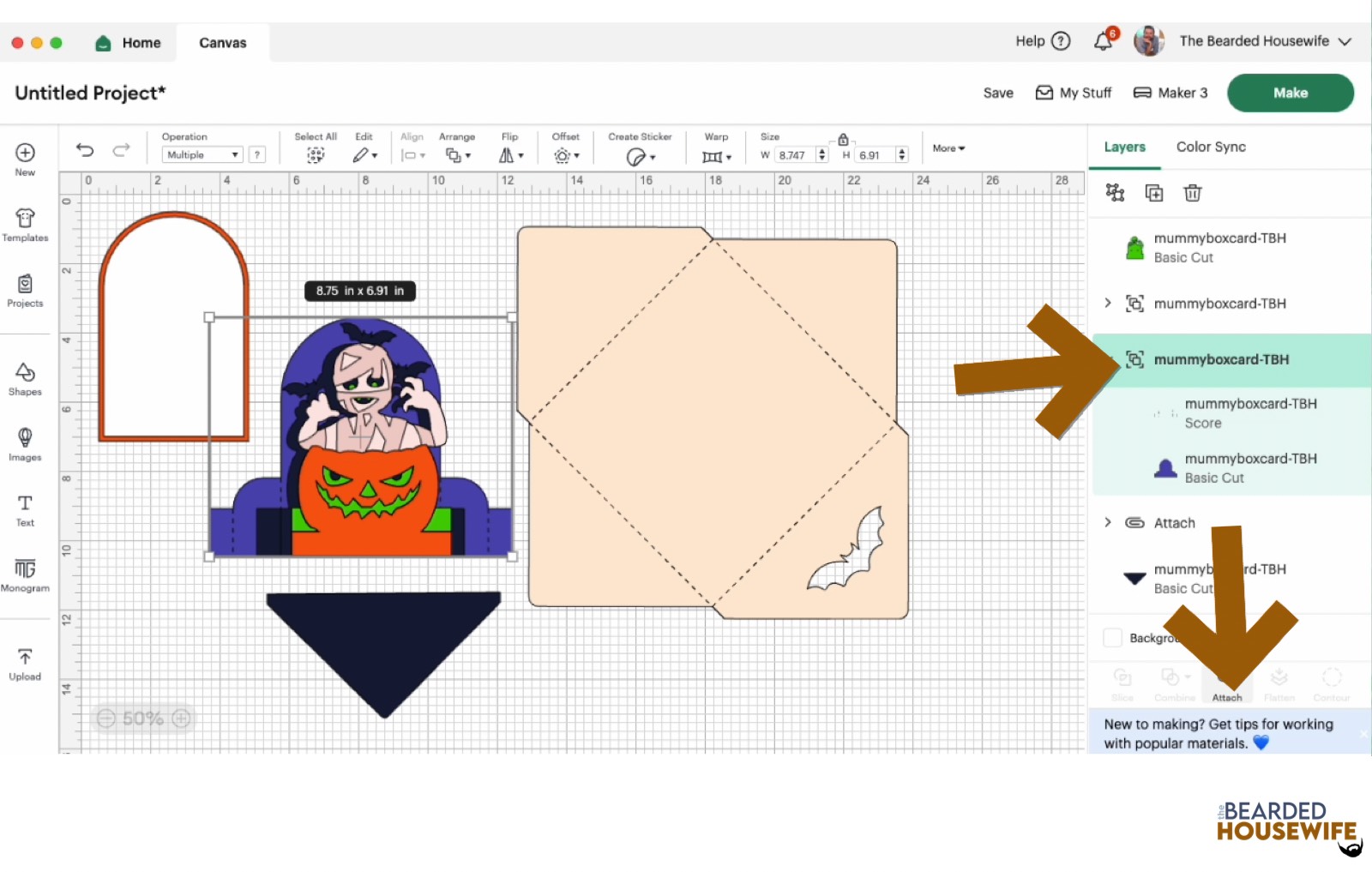Select the green mummyboxcard-TBH layer thumbnail
Viewport: 1372px width, 872px height.
(1134, 248)
